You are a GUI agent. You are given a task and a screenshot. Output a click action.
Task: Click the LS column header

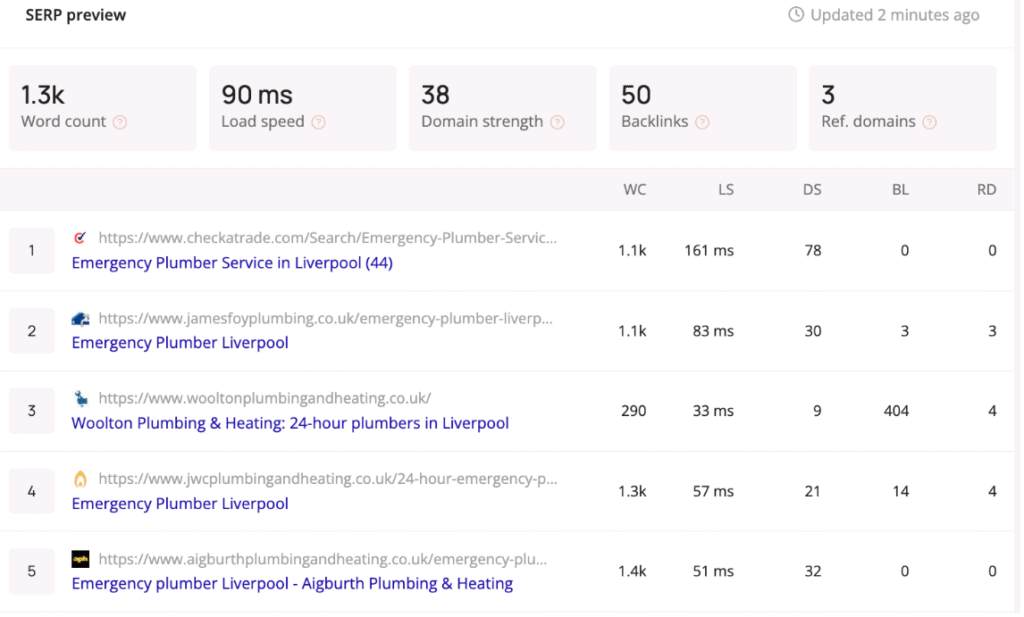click(726, 189)
